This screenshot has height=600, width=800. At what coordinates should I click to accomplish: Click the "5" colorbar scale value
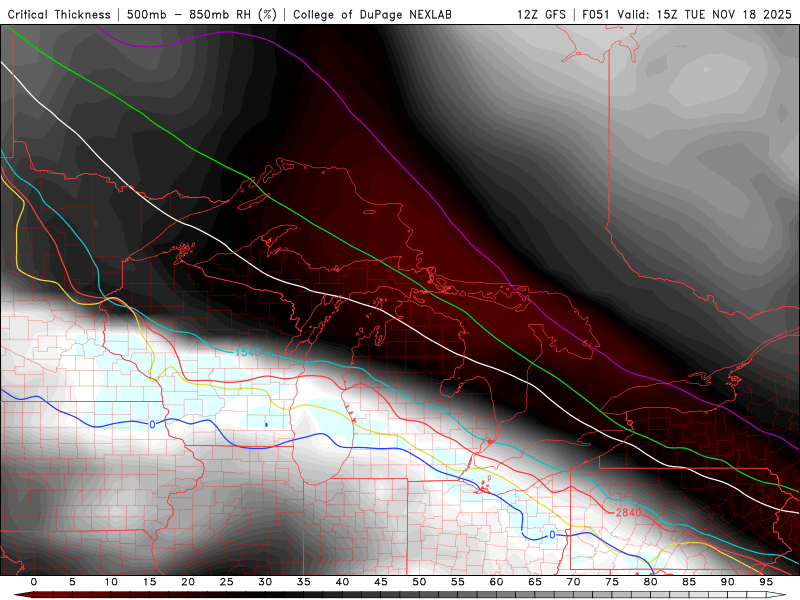click(x=72, y=582)
